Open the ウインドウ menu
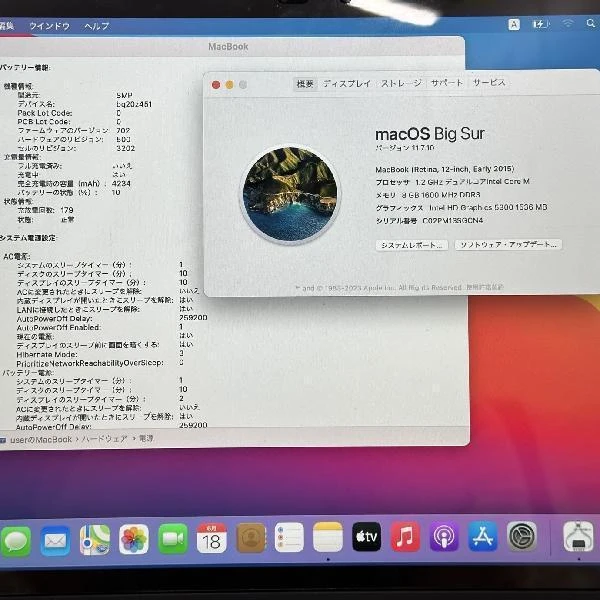This screenshot has width=600, height=600. tap(50, 26)
